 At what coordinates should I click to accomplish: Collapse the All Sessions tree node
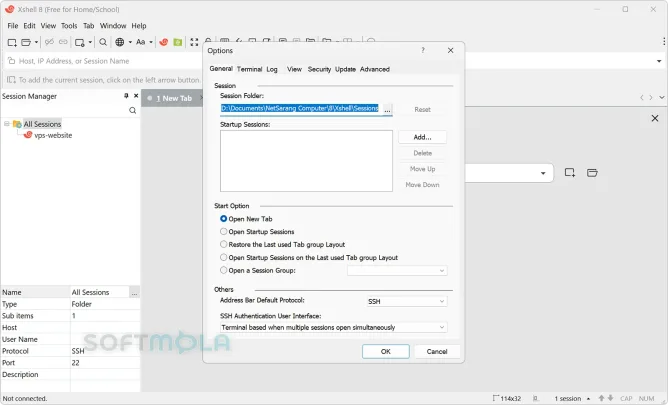pyautogui.click(x=7, y=124)
